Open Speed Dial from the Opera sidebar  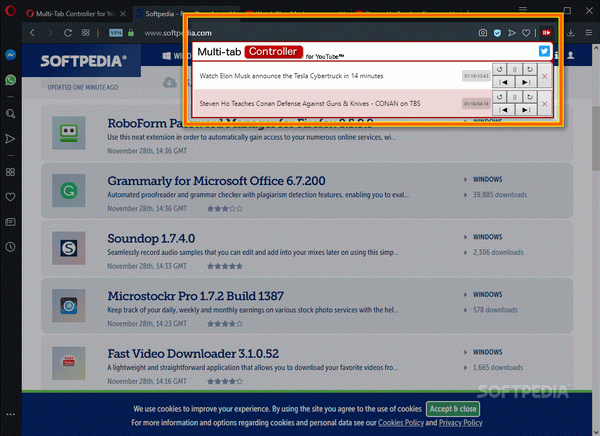pos(10,172)
